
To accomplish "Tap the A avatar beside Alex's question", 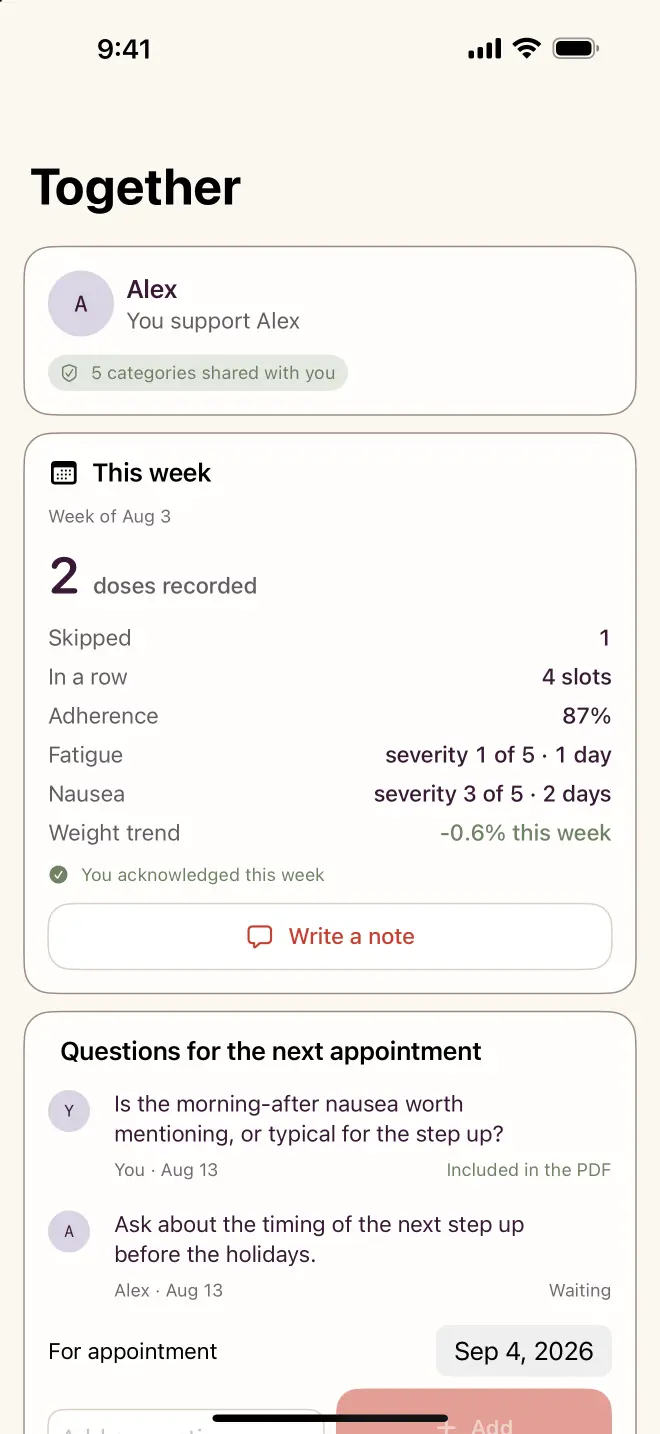I will coord(69,1231).
